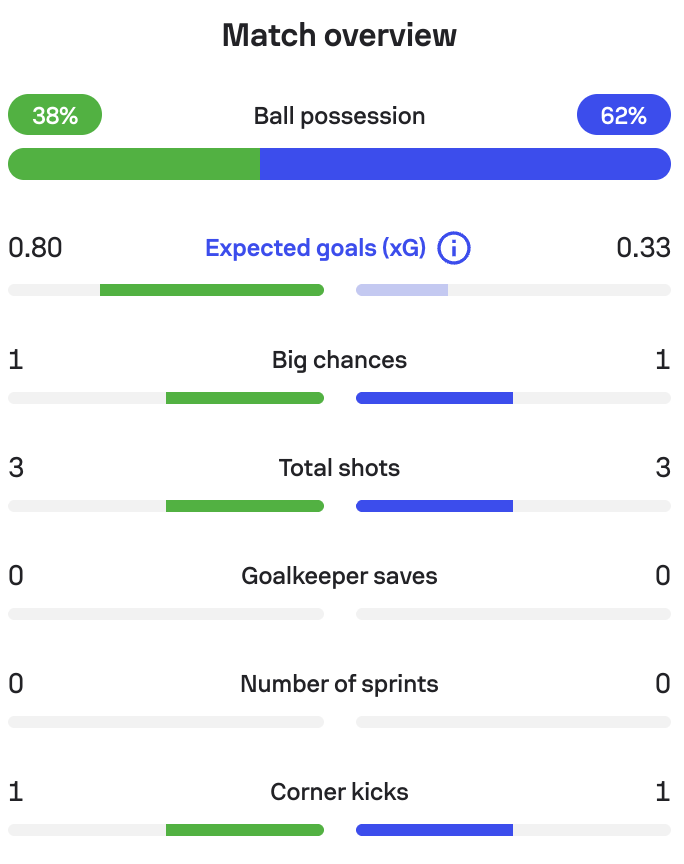Click the blue Total shots bar
Viewport: 684px width, 864px height.
point(434,506)
